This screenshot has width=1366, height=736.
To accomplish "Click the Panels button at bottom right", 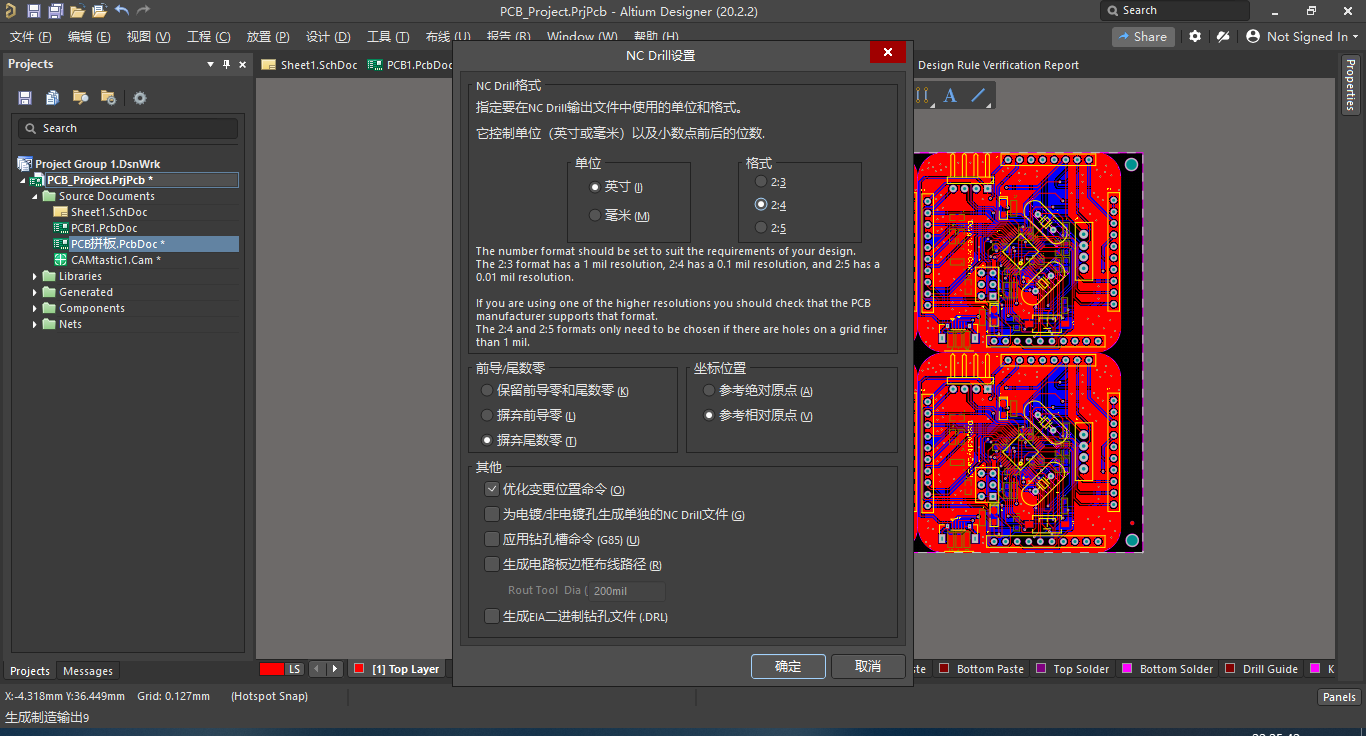I will tap(1338, 696).
